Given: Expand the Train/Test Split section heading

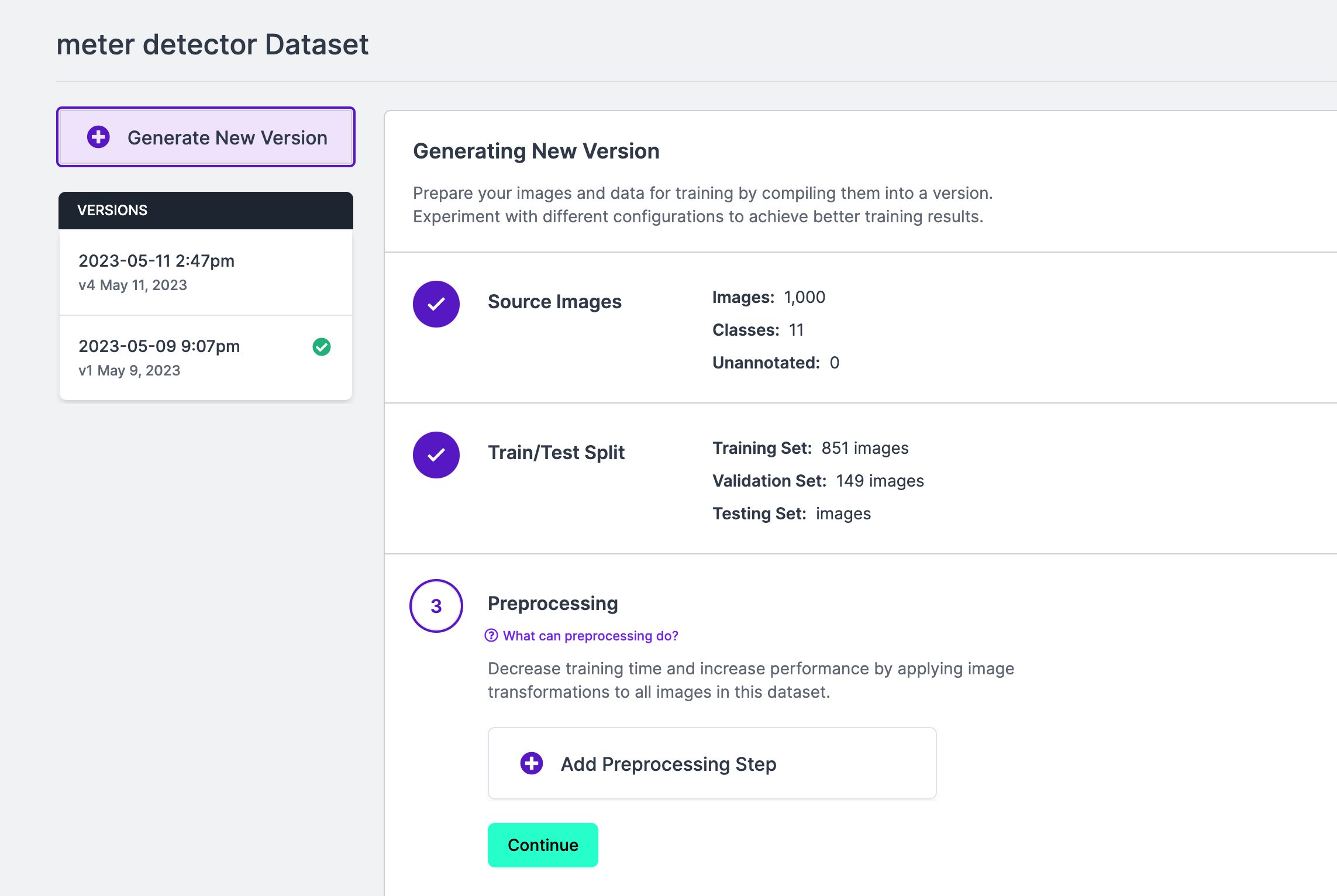Looking at the screenshot, I should (x=556, y=453).
